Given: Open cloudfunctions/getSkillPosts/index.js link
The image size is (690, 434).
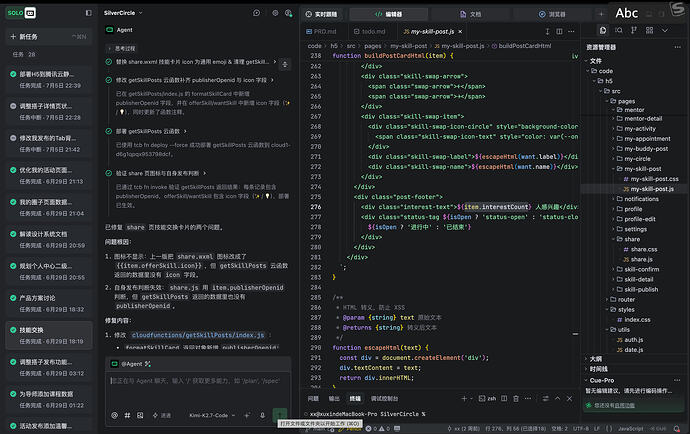Looking at the screenshot, I should pos(198,335).
